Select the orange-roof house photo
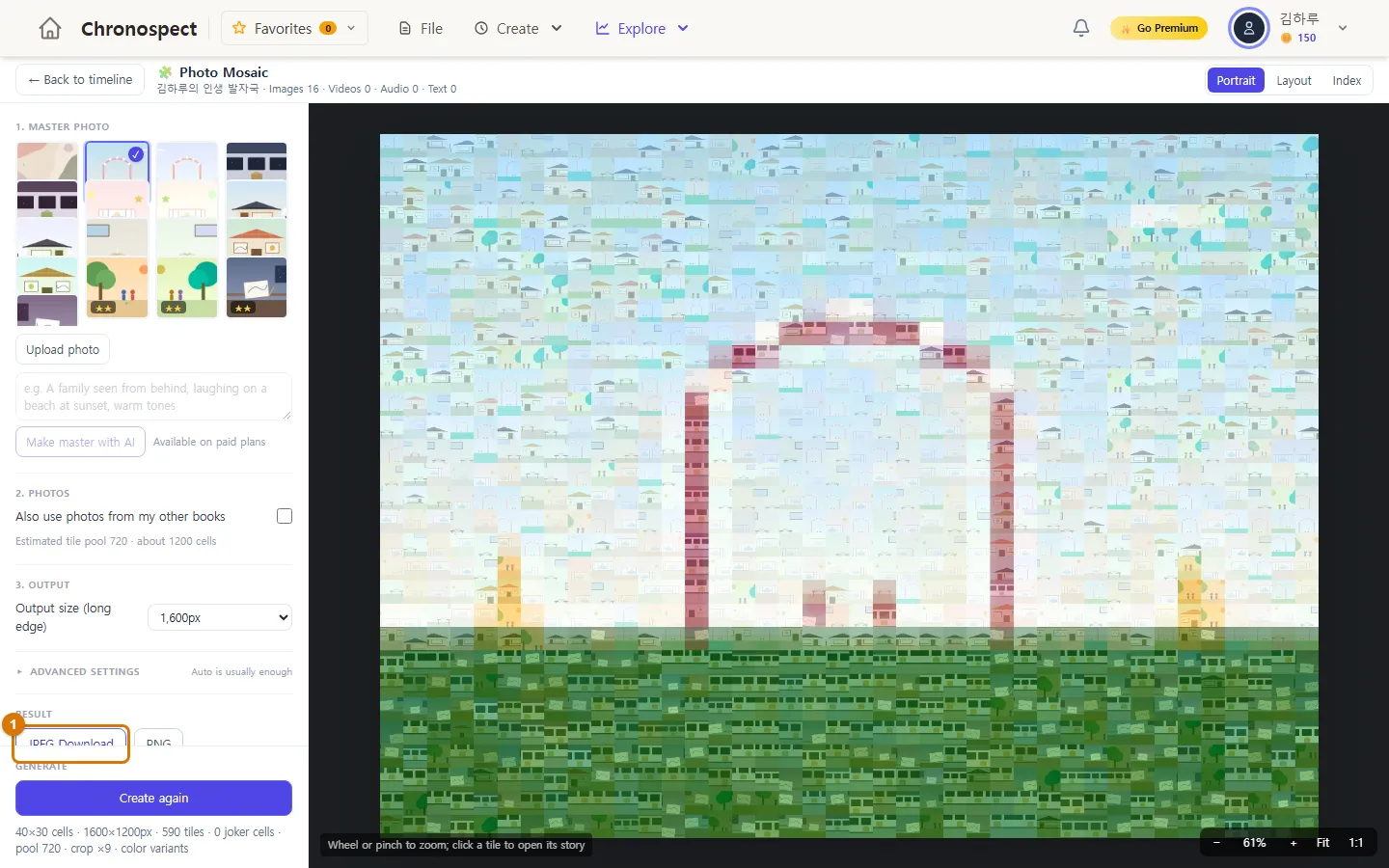1389x868 pixels. [257, 238]
